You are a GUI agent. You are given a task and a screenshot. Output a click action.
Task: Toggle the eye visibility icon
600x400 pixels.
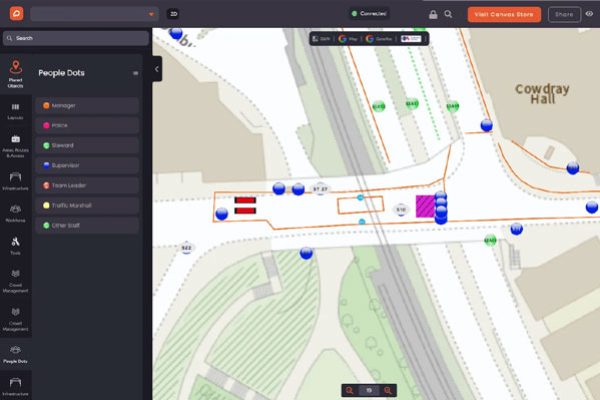589,14
